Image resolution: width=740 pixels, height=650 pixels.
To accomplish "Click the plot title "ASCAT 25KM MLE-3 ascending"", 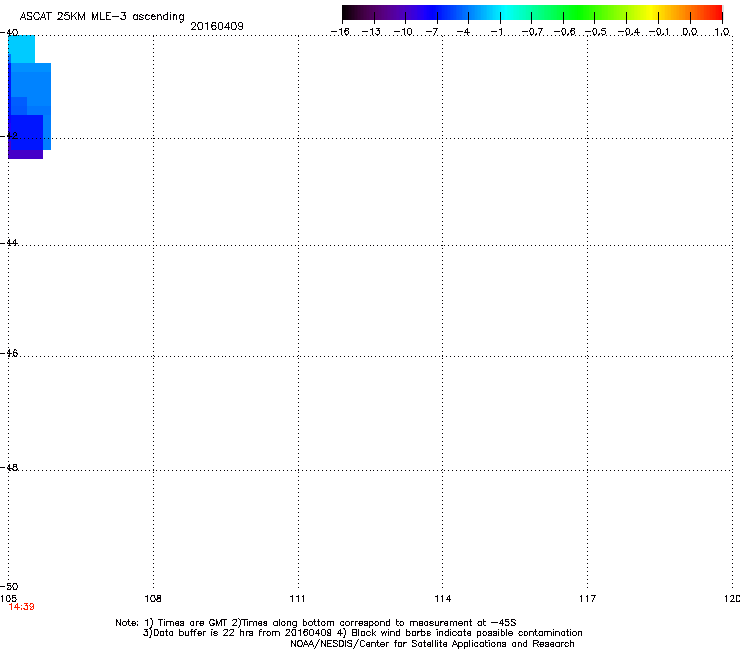I will point(102,17).
